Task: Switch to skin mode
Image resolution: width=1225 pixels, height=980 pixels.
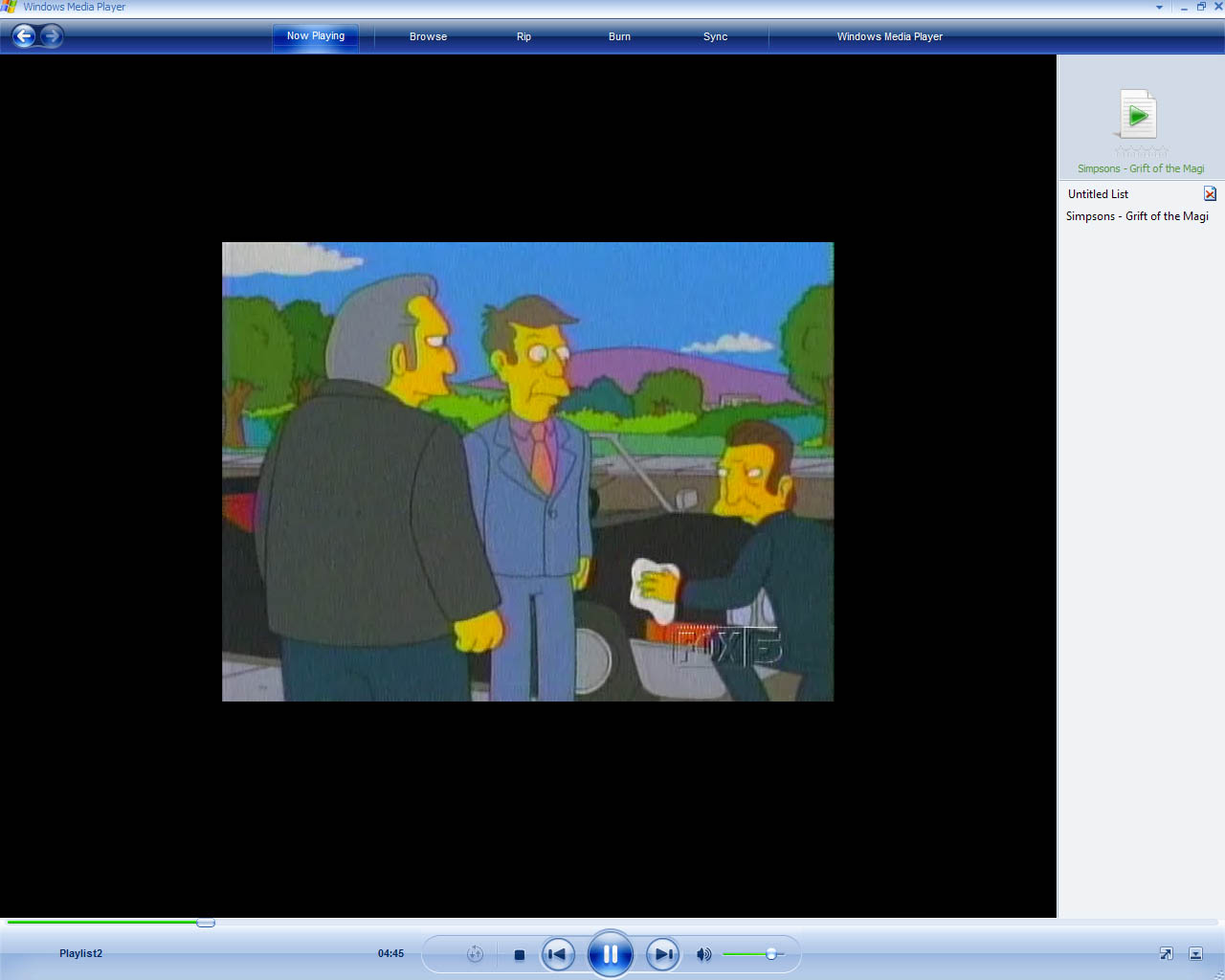Action: tap(1195, 953)
